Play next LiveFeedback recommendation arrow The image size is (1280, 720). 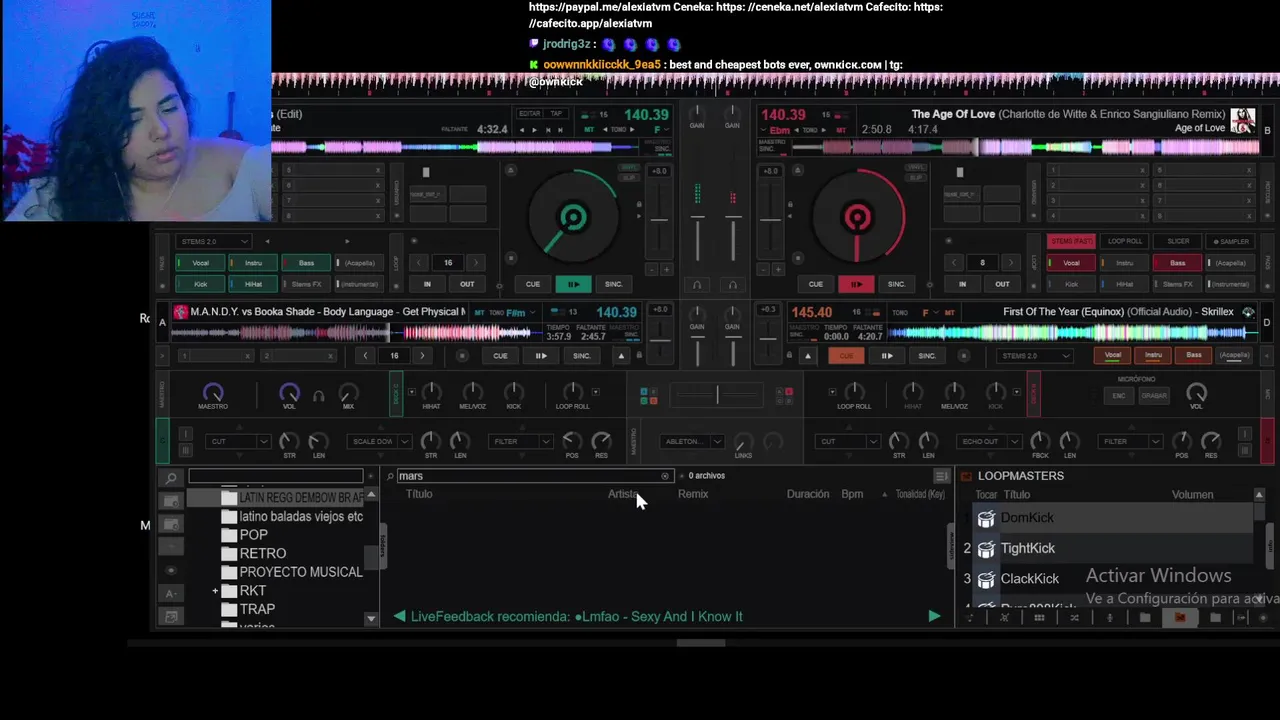coord(934,616)
